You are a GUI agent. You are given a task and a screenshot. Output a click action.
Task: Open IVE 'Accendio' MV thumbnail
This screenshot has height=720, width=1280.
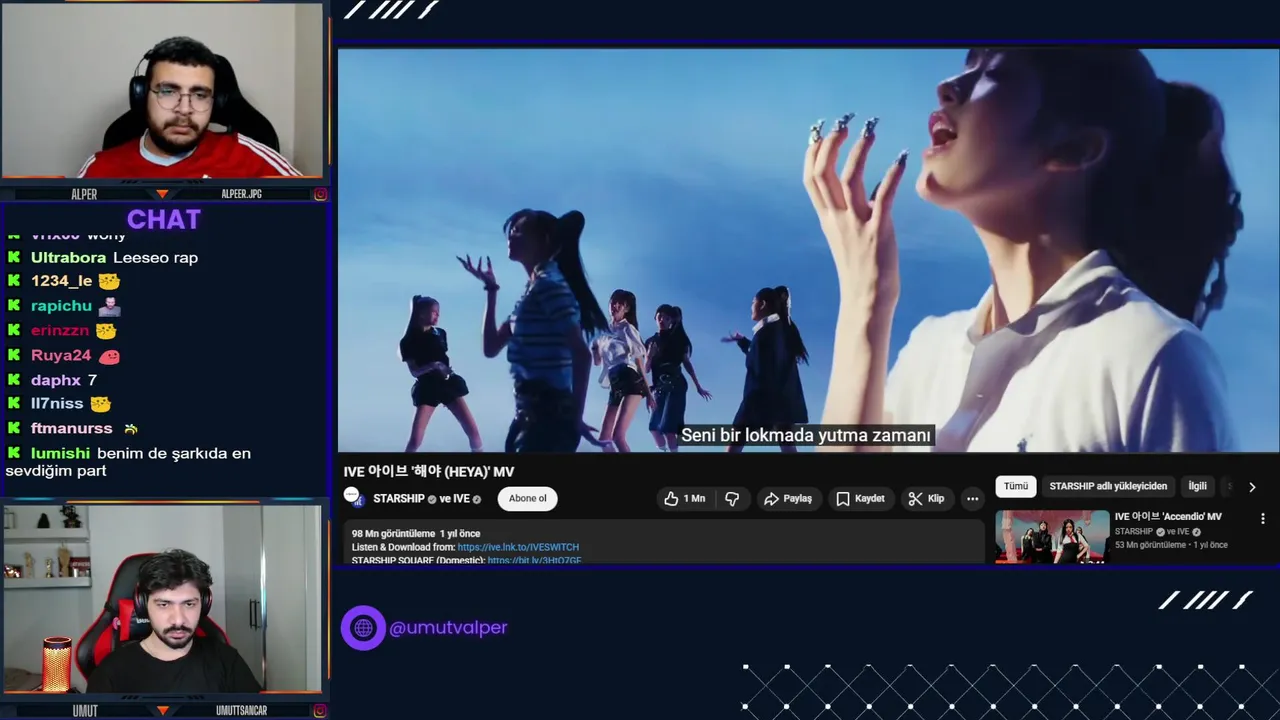pyautogui.click(x=1052, y=537)
